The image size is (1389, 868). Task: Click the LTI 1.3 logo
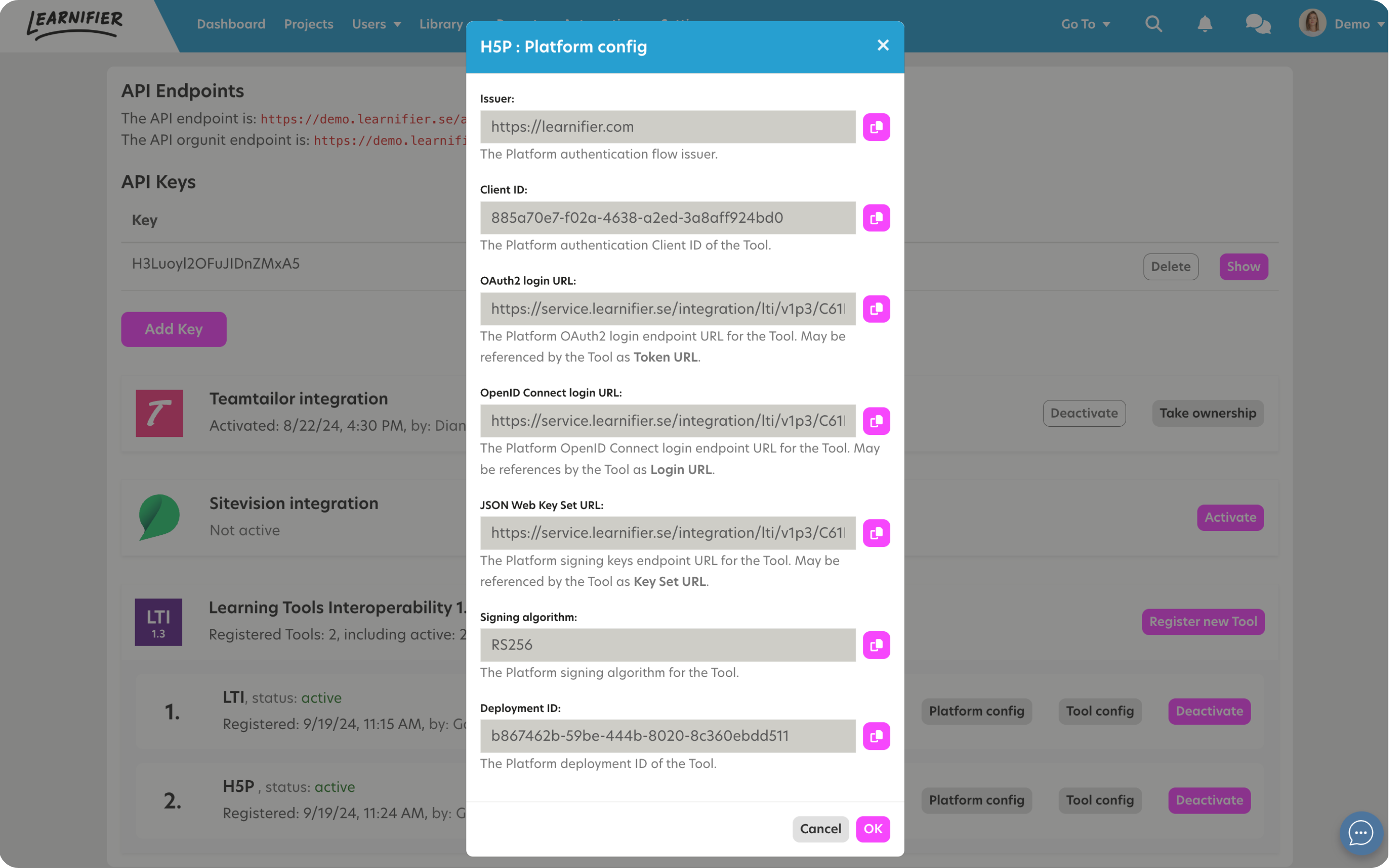point(158,622)
